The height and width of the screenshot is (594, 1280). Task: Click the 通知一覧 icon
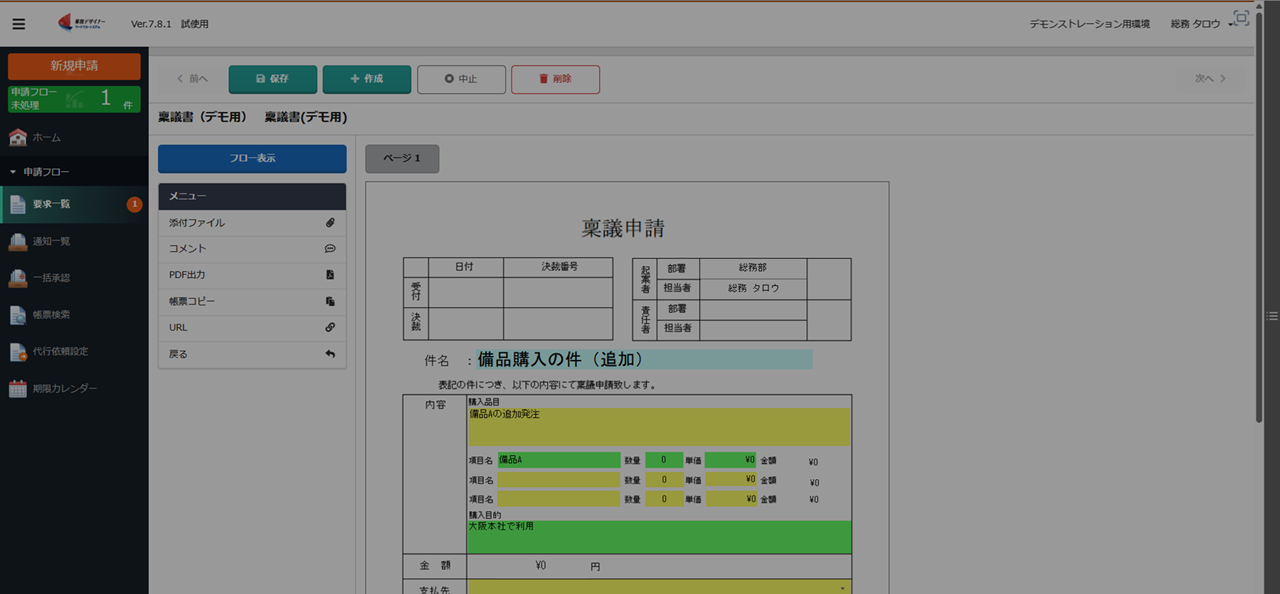pyautogui.click(x=17, y=241)
